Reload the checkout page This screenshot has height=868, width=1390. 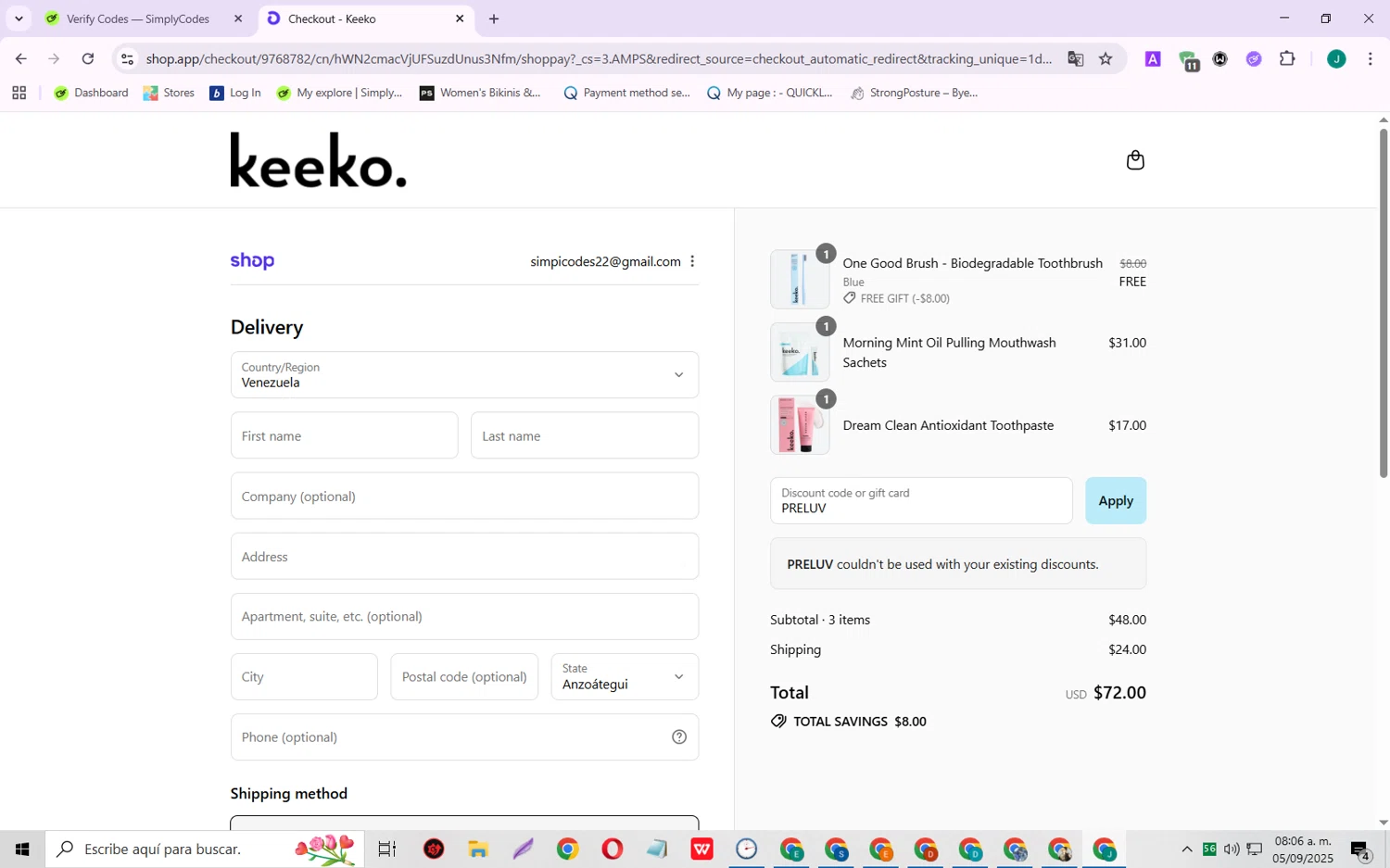click(x=87, y=58)
